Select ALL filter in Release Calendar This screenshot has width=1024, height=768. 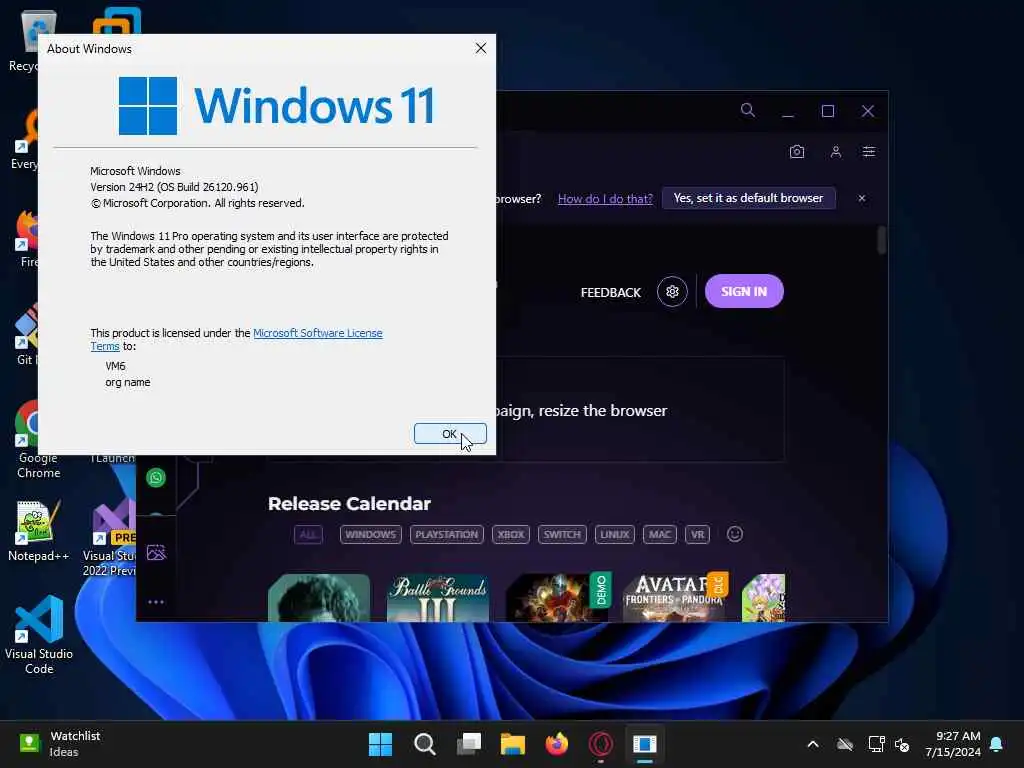(x=308, y=534)
